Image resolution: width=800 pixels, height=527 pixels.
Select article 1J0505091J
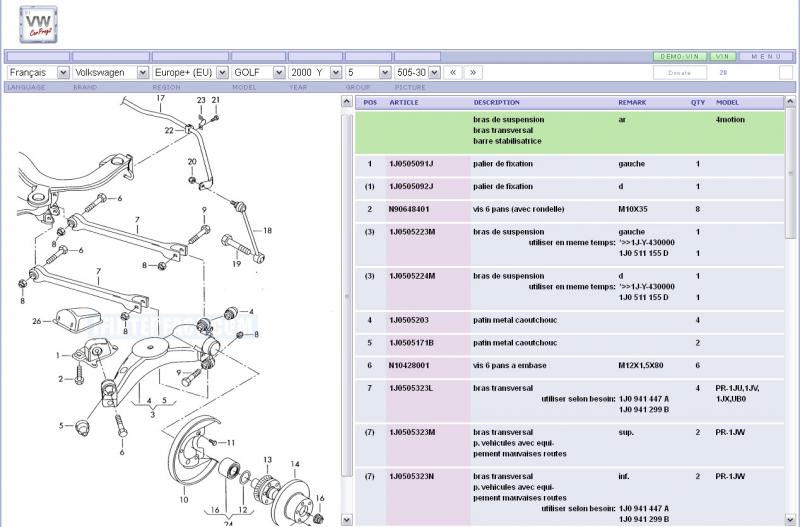(411, 164)
